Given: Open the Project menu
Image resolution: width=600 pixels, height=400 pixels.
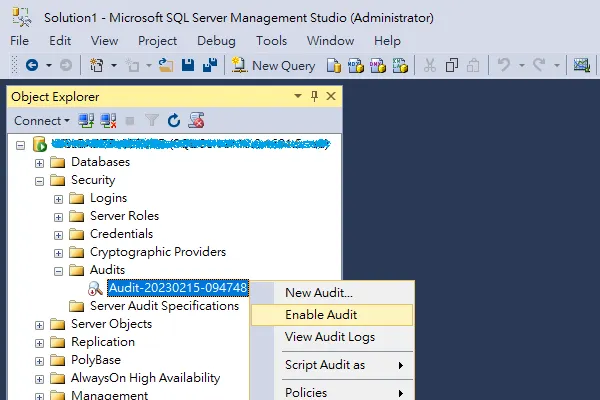Looking at the screenshot, I should coord(157,41).
